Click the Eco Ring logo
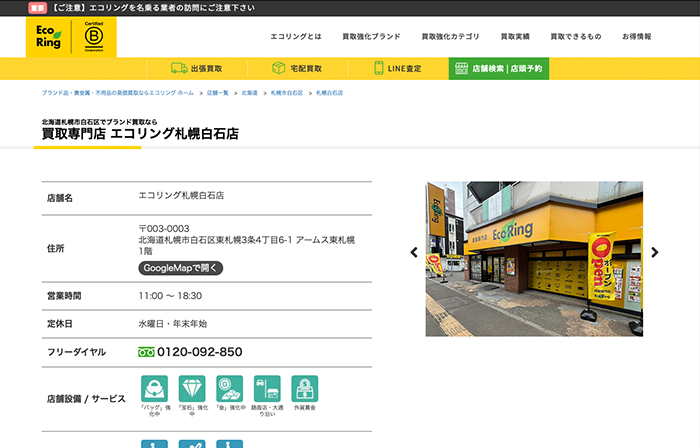Image resolution: width=700 pixels, height=448 pixels. 49,37
